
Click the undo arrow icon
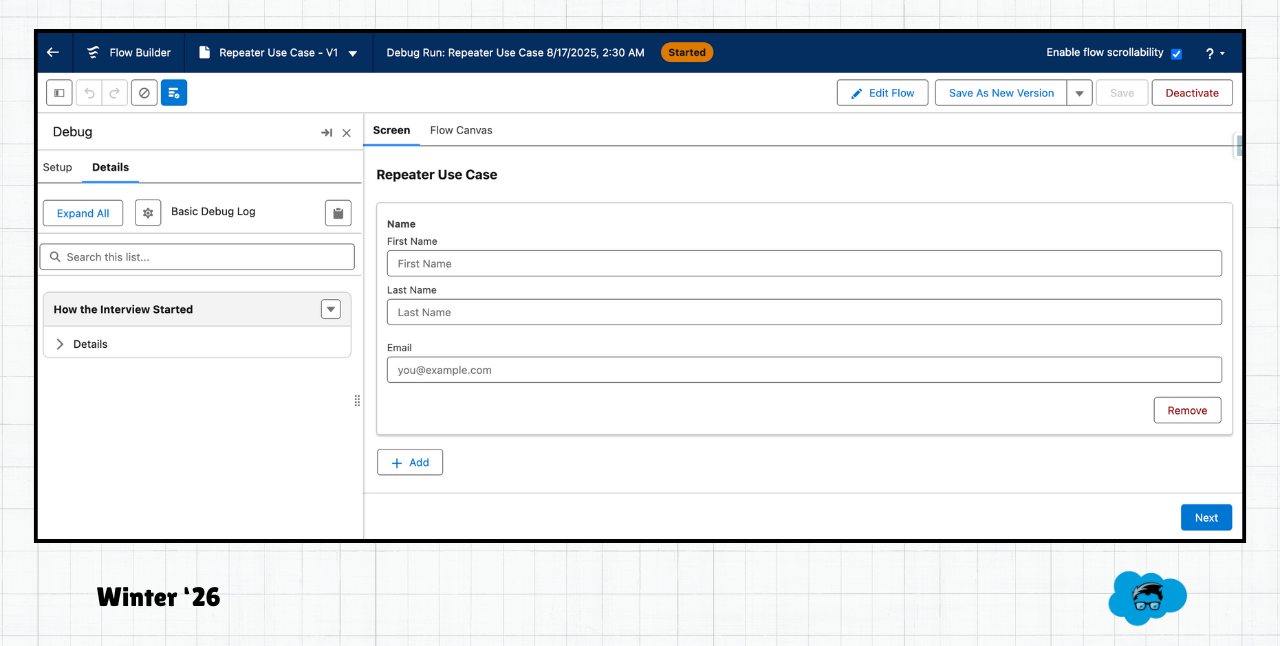90,93
